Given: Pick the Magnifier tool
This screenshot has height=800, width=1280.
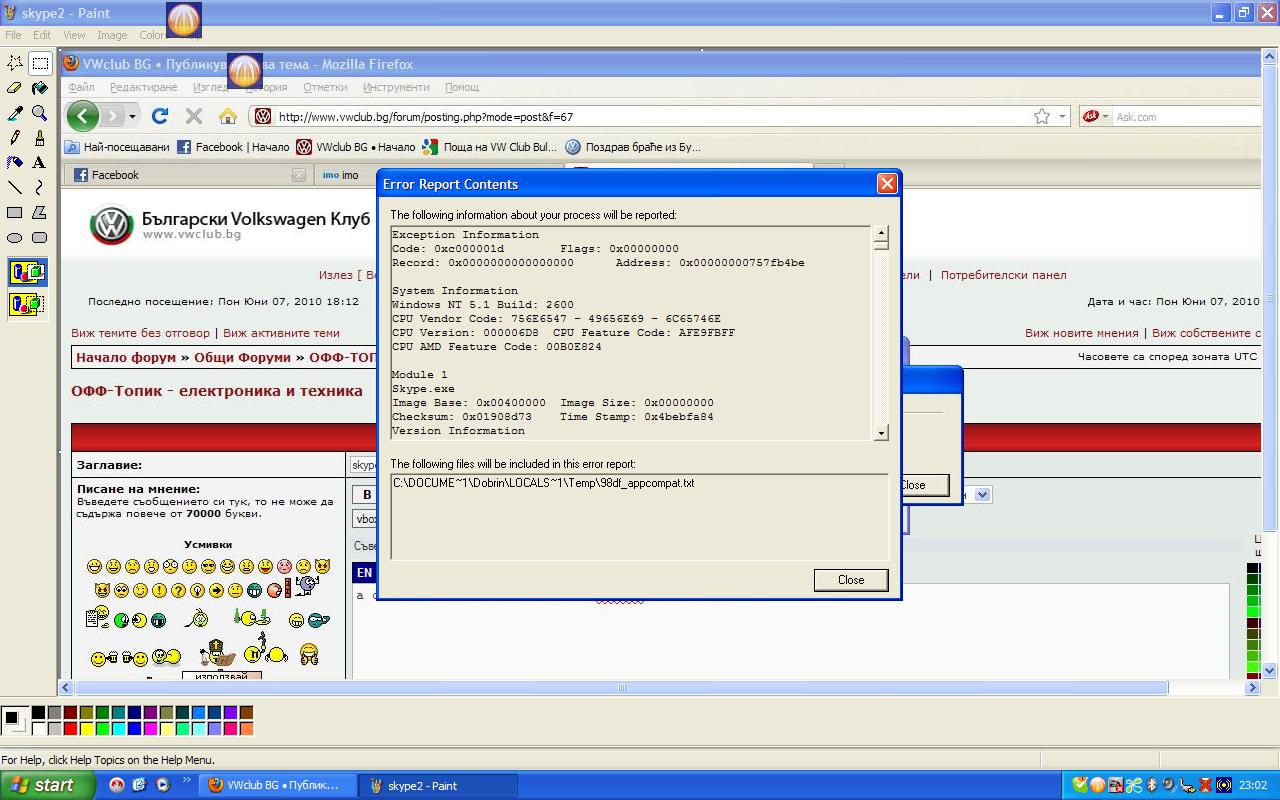Looking at the screenshot, I should click(39, 113).
